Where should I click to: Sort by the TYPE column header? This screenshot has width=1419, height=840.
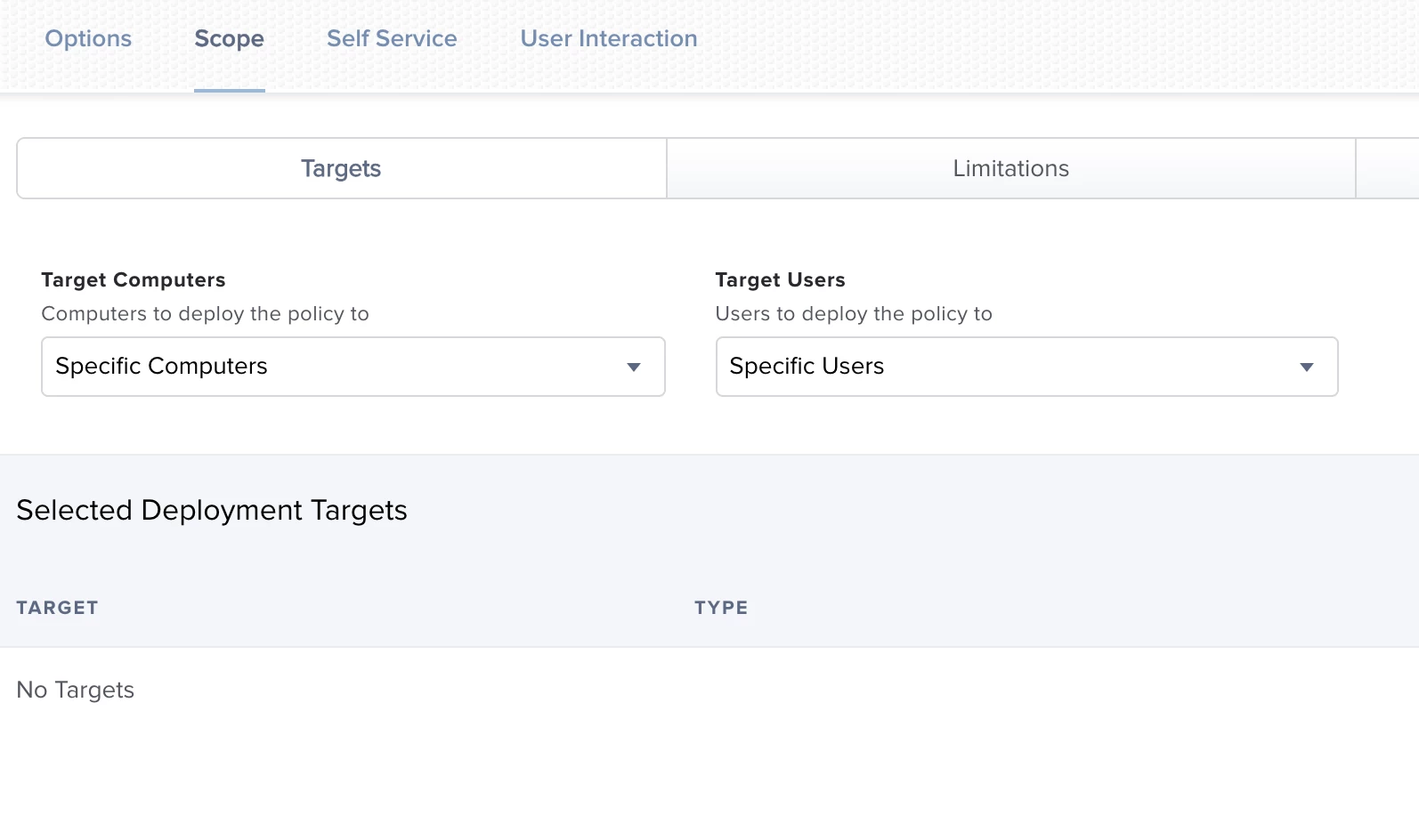coord(721,608)
